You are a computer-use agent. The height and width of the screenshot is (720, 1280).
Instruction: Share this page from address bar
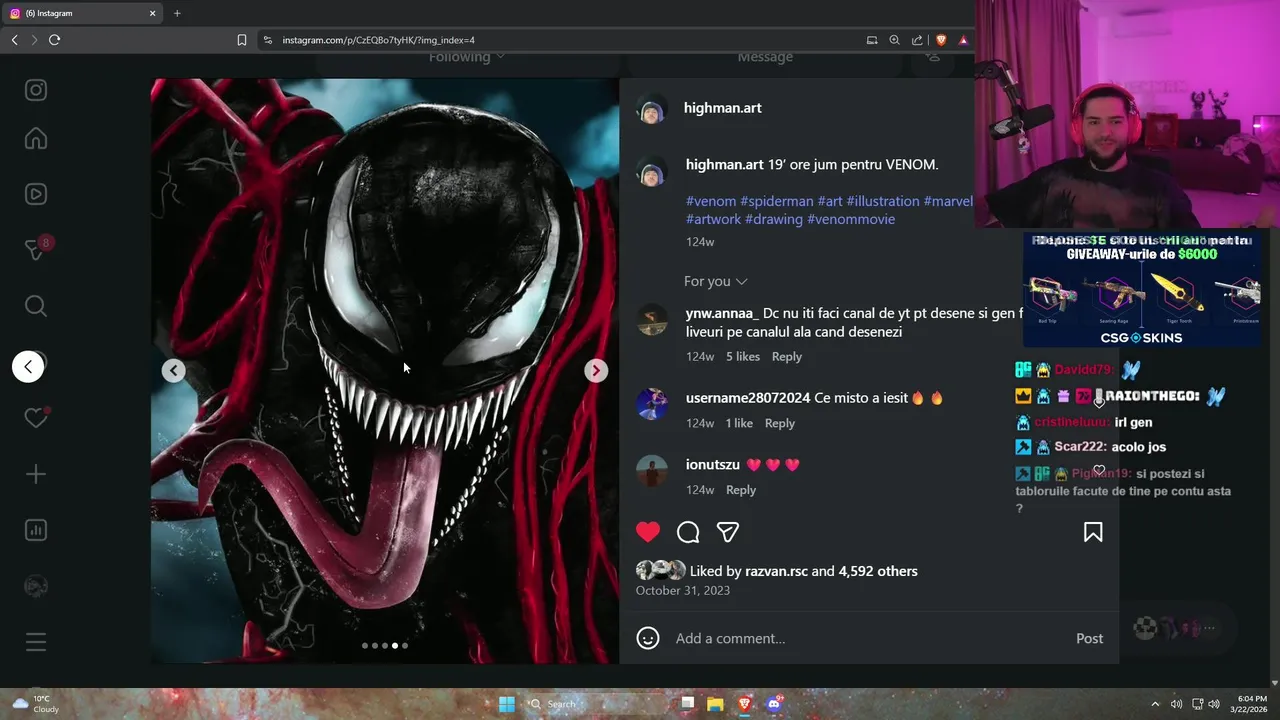[x=917, y=40]
